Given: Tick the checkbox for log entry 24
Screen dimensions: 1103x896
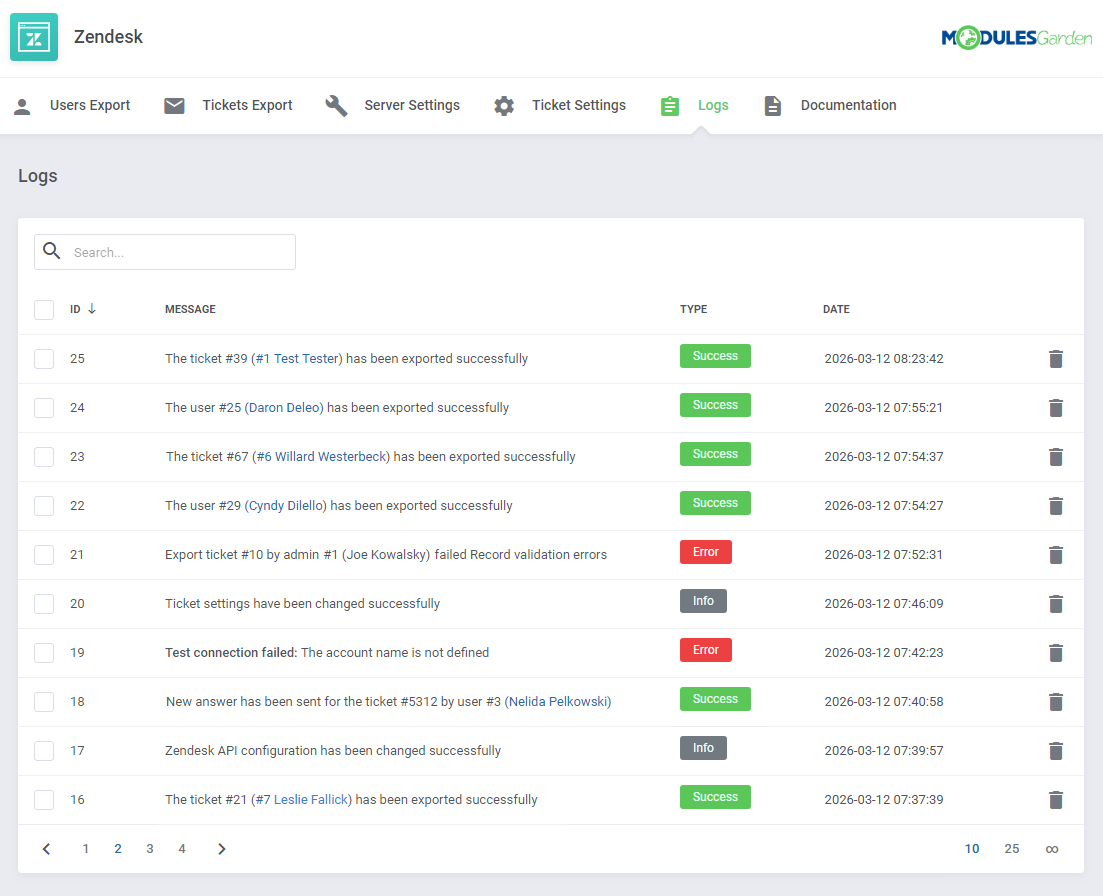Looking at the screenshot, I should coord(44,407).
